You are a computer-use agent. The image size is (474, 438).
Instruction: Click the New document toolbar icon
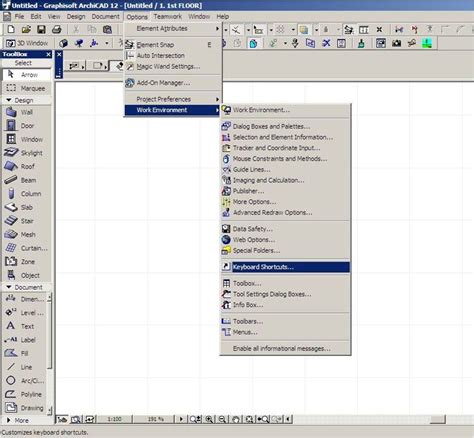point(11,29)
